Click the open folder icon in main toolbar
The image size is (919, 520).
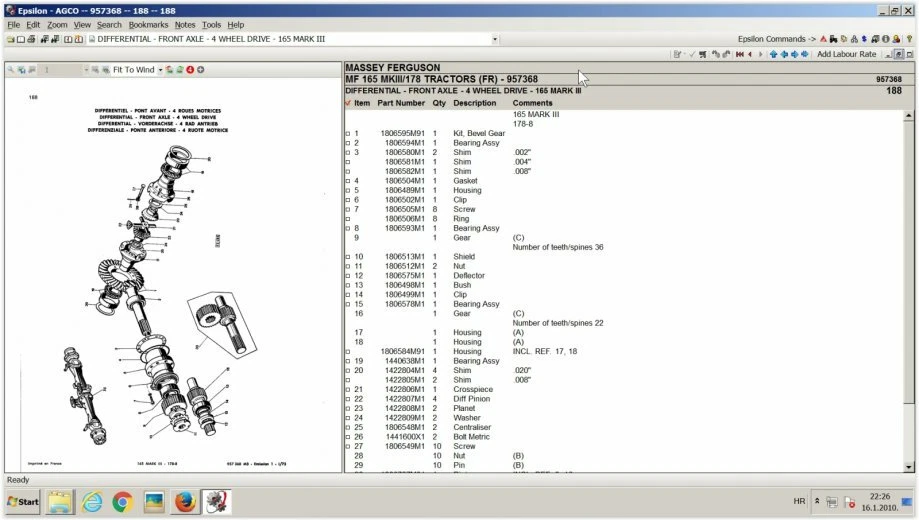(x=11, y=39)
